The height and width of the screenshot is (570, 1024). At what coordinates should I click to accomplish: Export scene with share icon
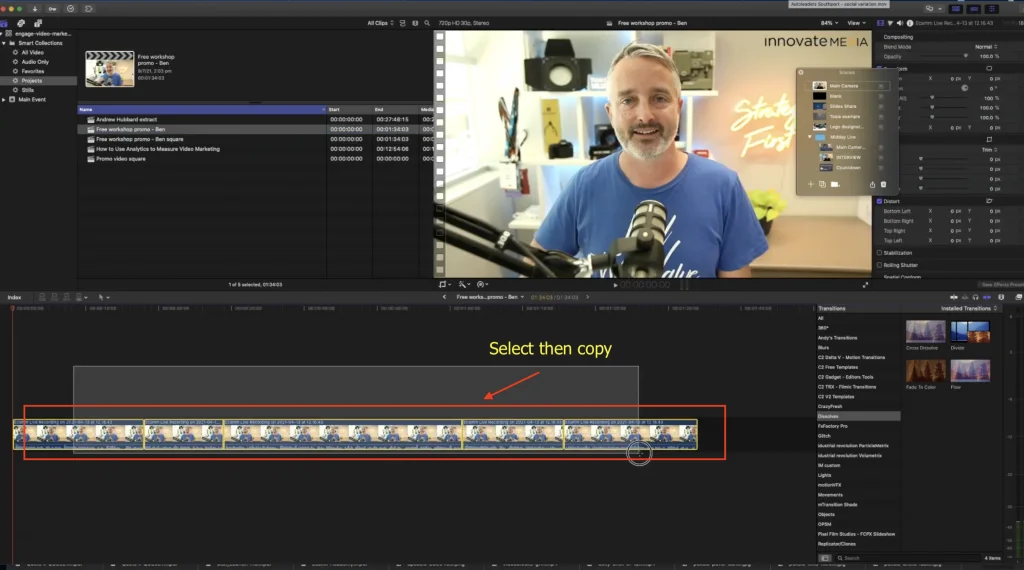[872, 184]
